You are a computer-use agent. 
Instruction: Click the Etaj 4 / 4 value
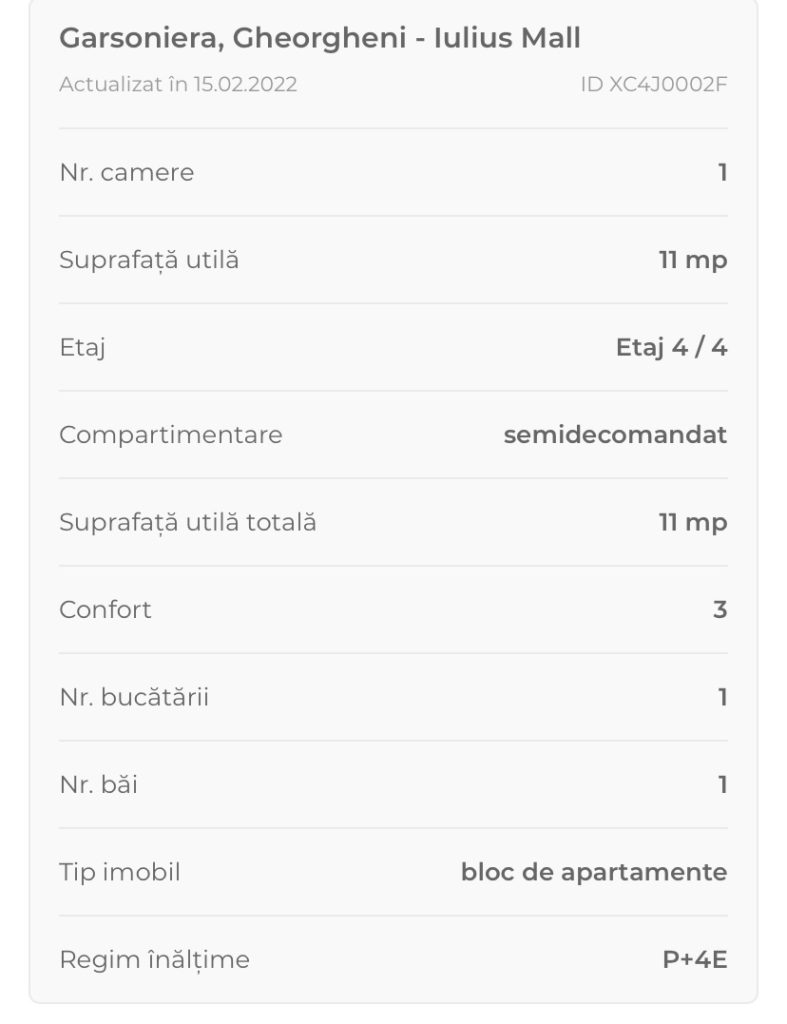click(671, 348)
